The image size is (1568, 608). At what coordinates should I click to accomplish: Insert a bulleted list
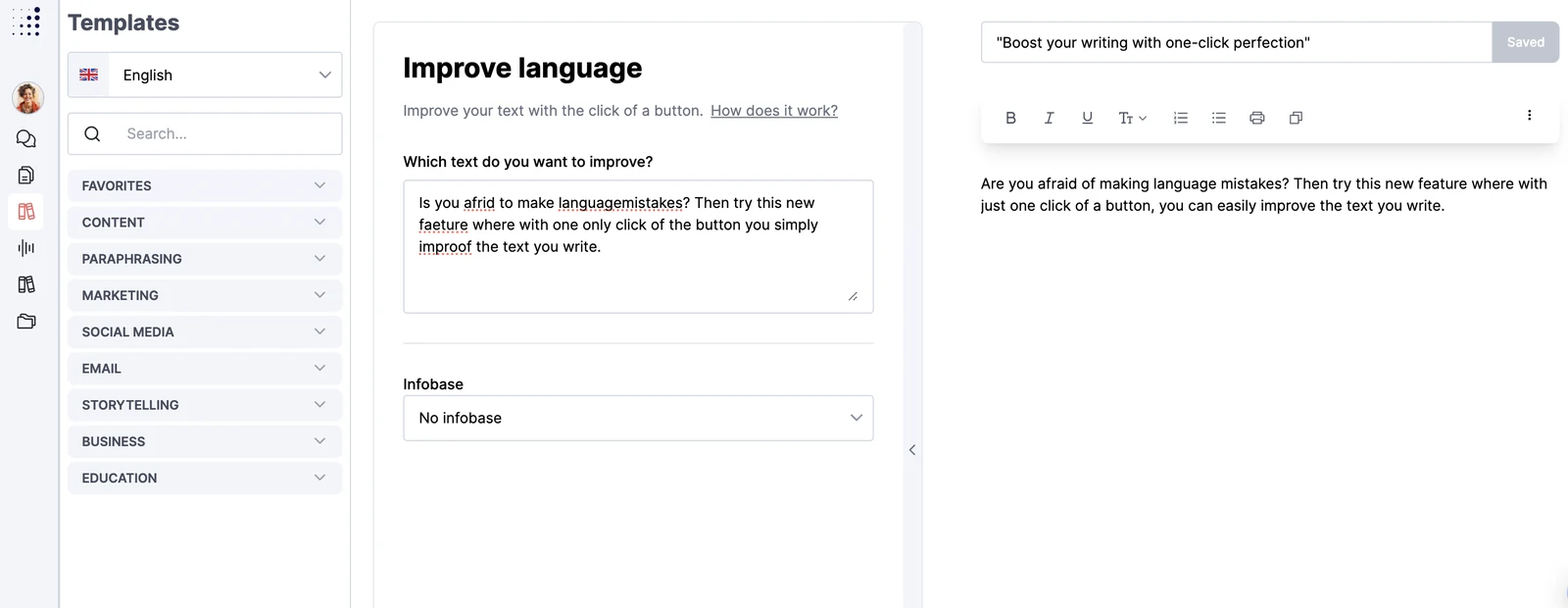1218,118
